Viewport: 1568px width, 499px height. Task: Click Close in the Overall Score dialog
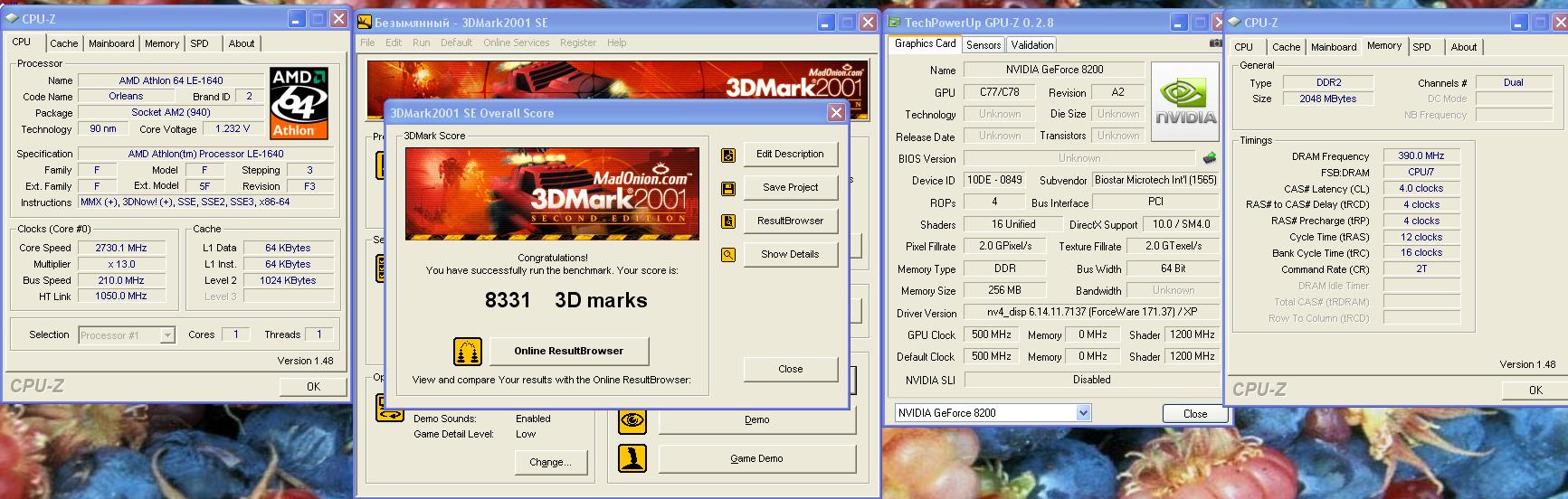(x=790, y=369)
